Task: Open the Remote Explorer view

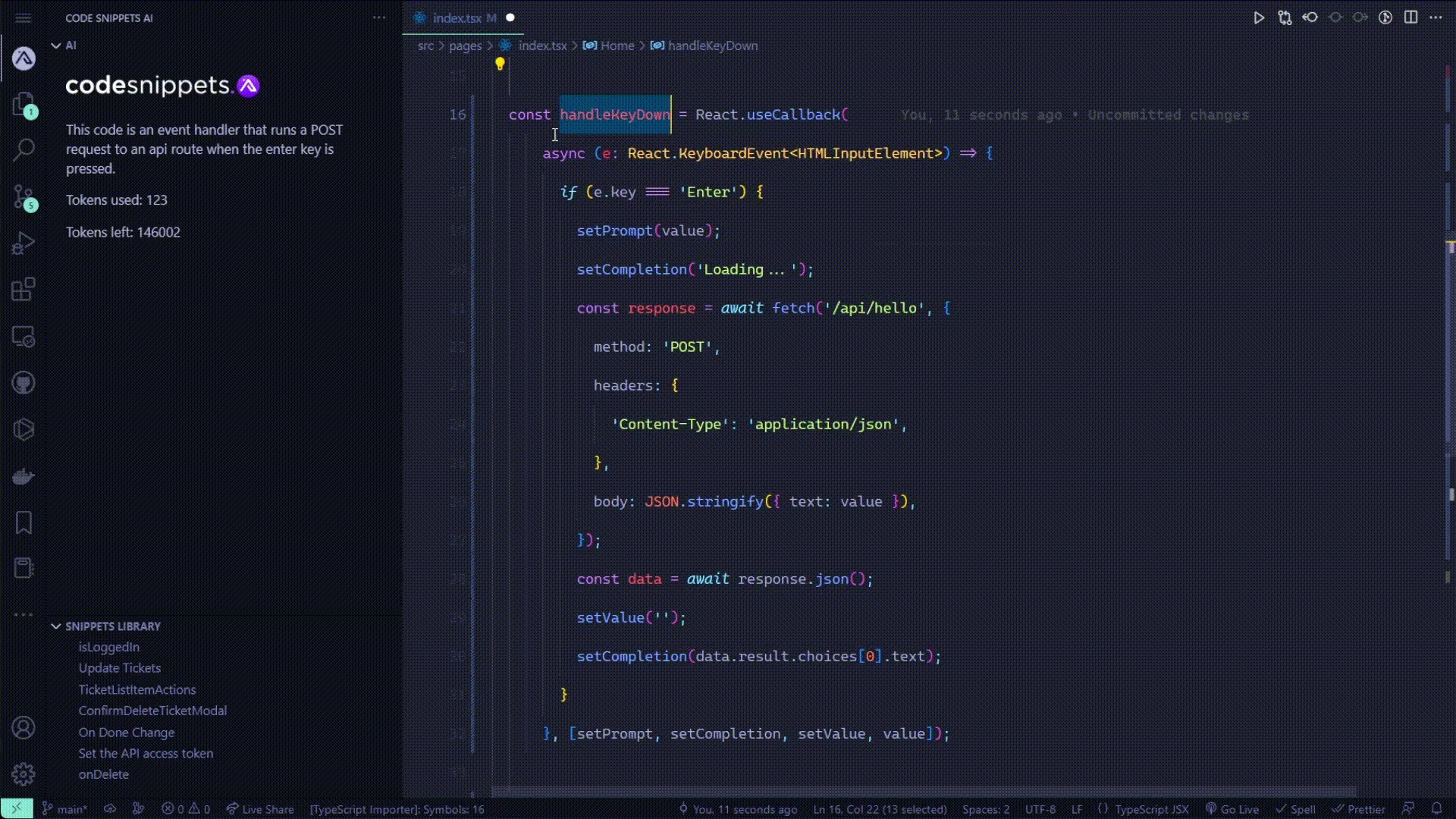Action: [x=24, y=337]
